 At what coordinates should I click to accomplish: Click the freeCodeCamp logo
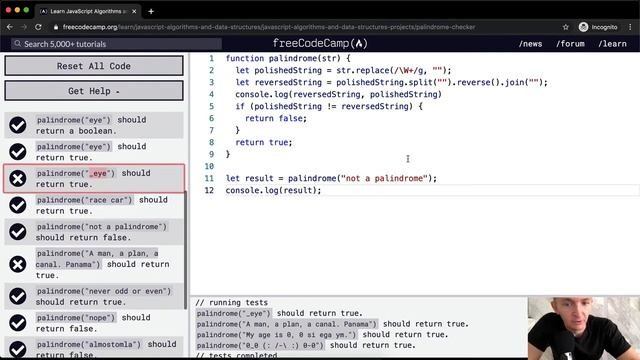tap(320, 43)
